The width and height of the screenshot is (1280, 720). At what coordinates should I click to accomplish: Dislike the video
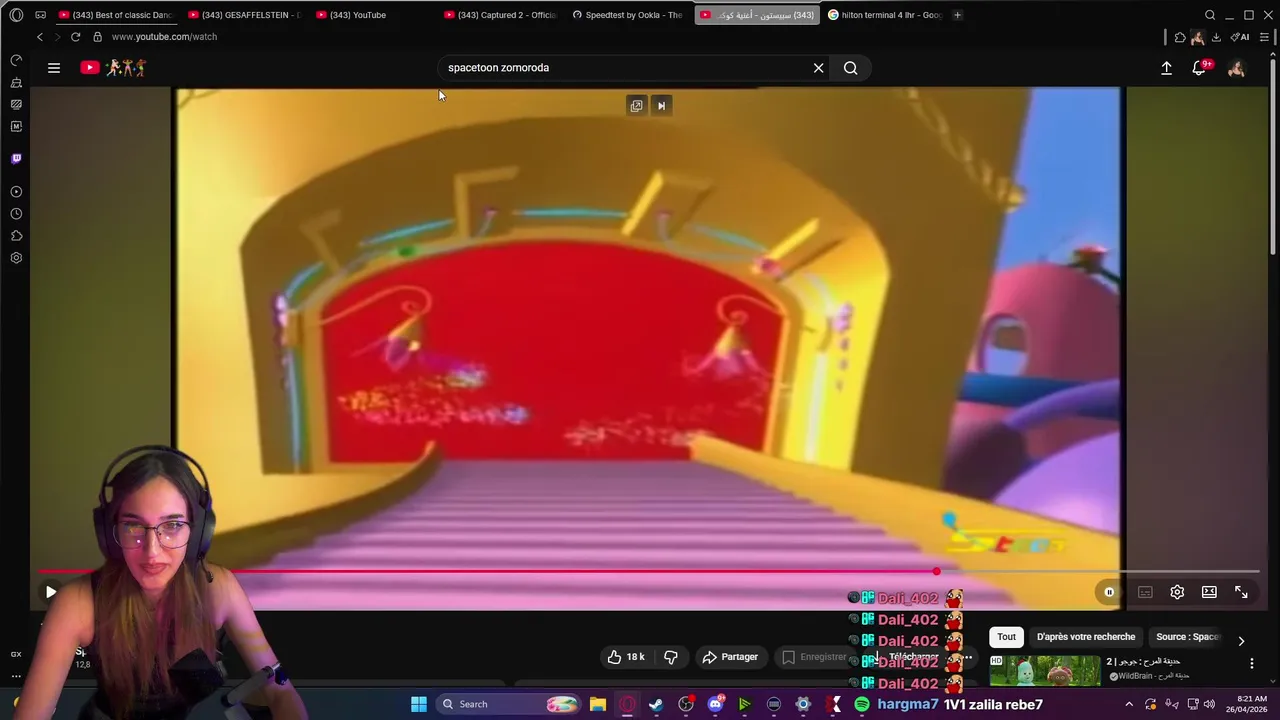(670, 657)
